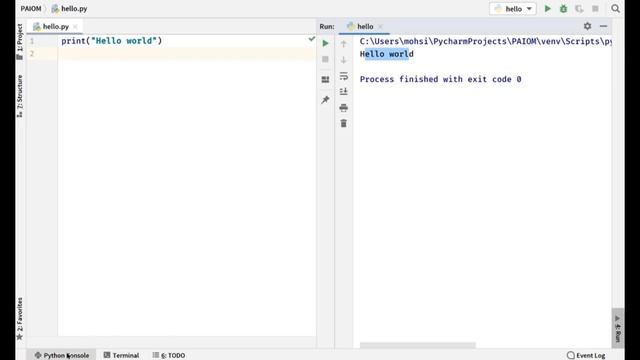Click the restore layout icon in Run panel
The width and height of the screenshot is (640, 360).
click(325, 80)
